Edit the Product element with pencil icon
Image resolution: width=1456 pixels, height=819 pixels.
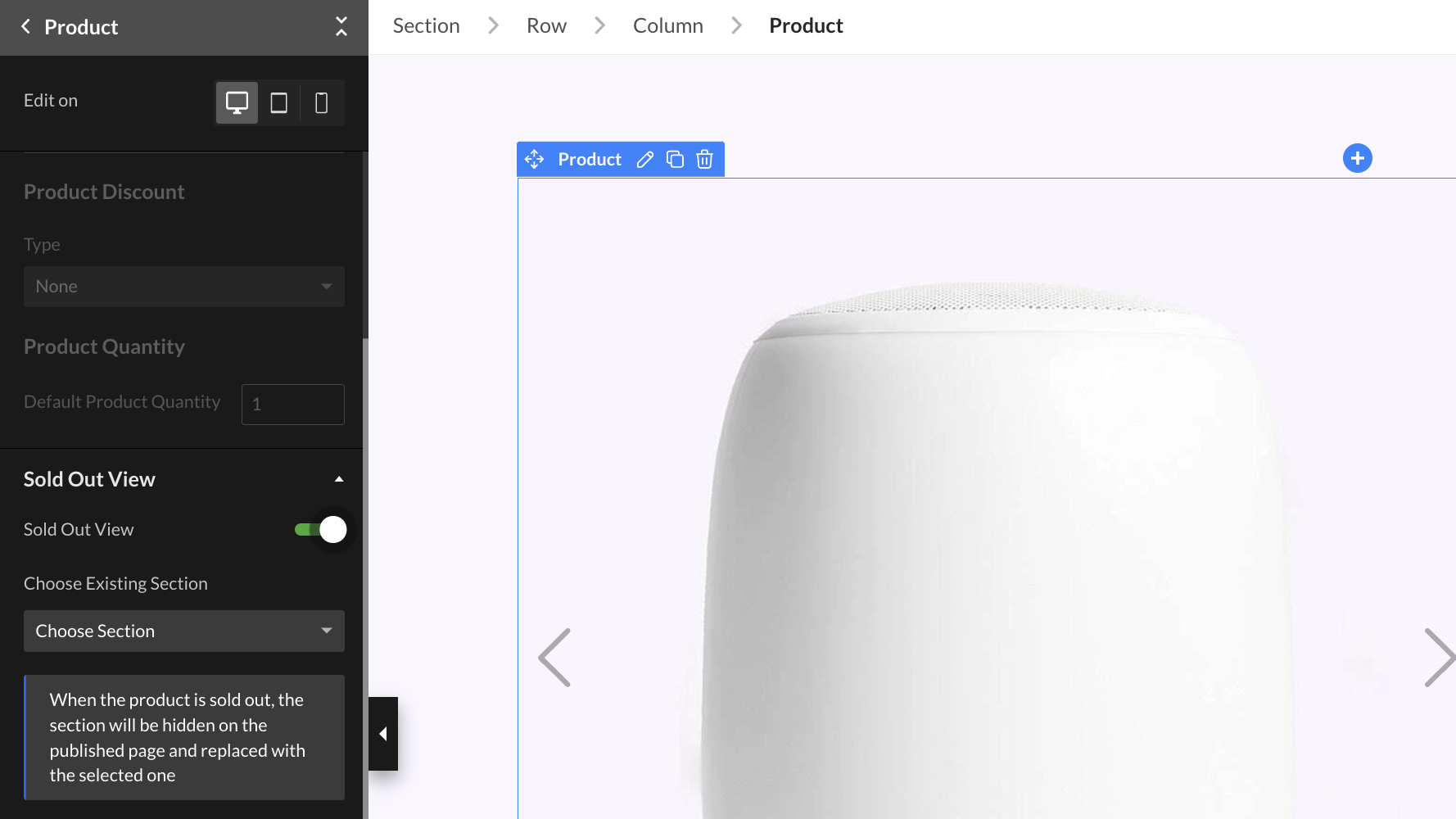click(x=645, y=159)
